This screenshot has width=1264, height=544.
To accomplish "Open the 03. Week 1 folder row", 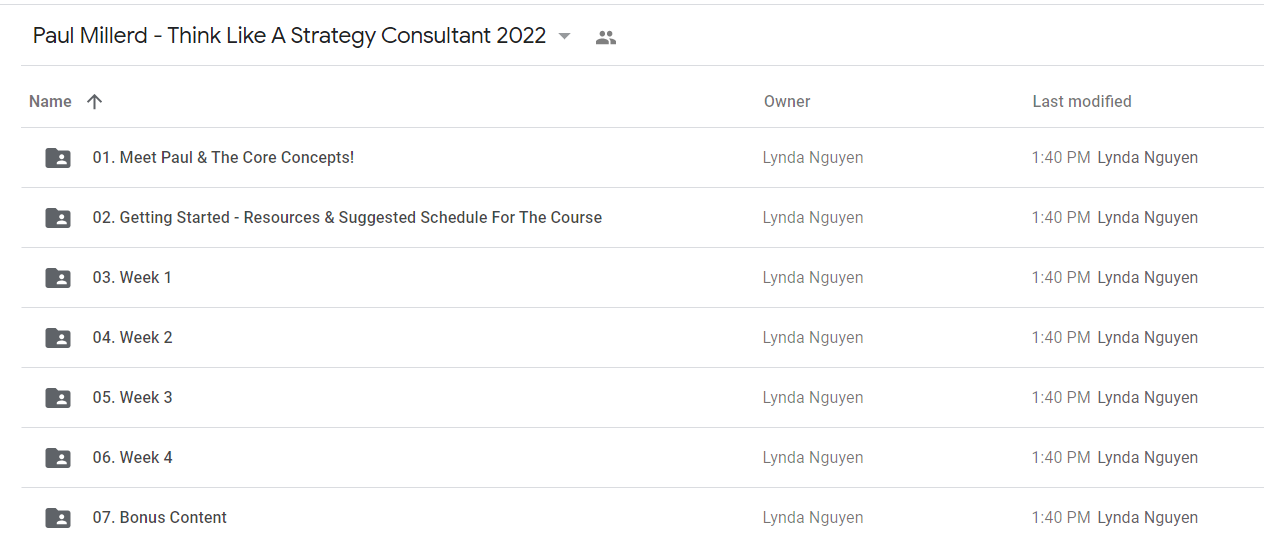I will [642, 278].
